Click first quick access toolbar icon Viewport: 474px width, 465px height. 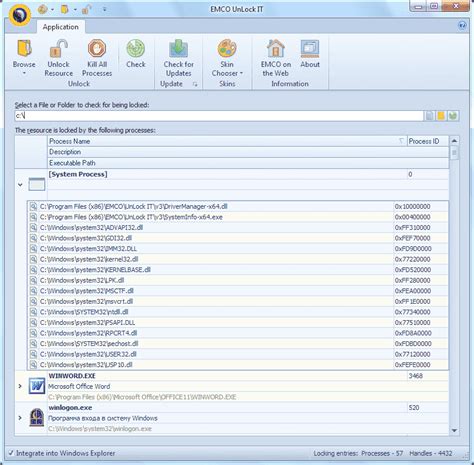click(x=42, y=9)
